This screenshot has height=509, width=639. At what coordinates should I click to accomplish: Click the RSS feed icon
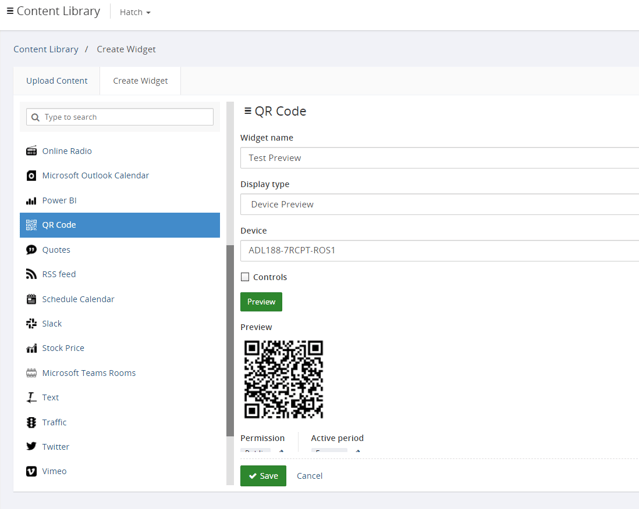tap(31, 274)
